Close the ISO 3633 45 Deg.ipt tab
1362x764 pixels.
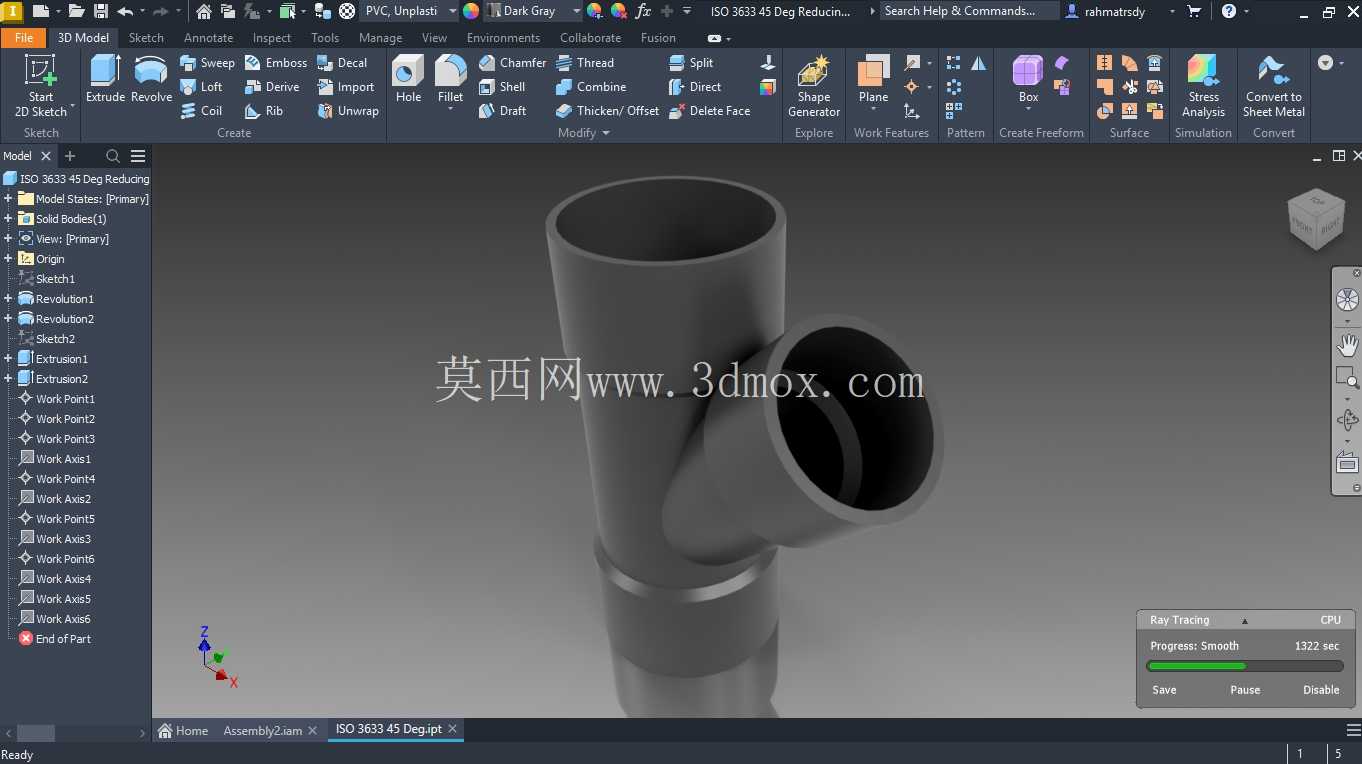click(452, 729)
